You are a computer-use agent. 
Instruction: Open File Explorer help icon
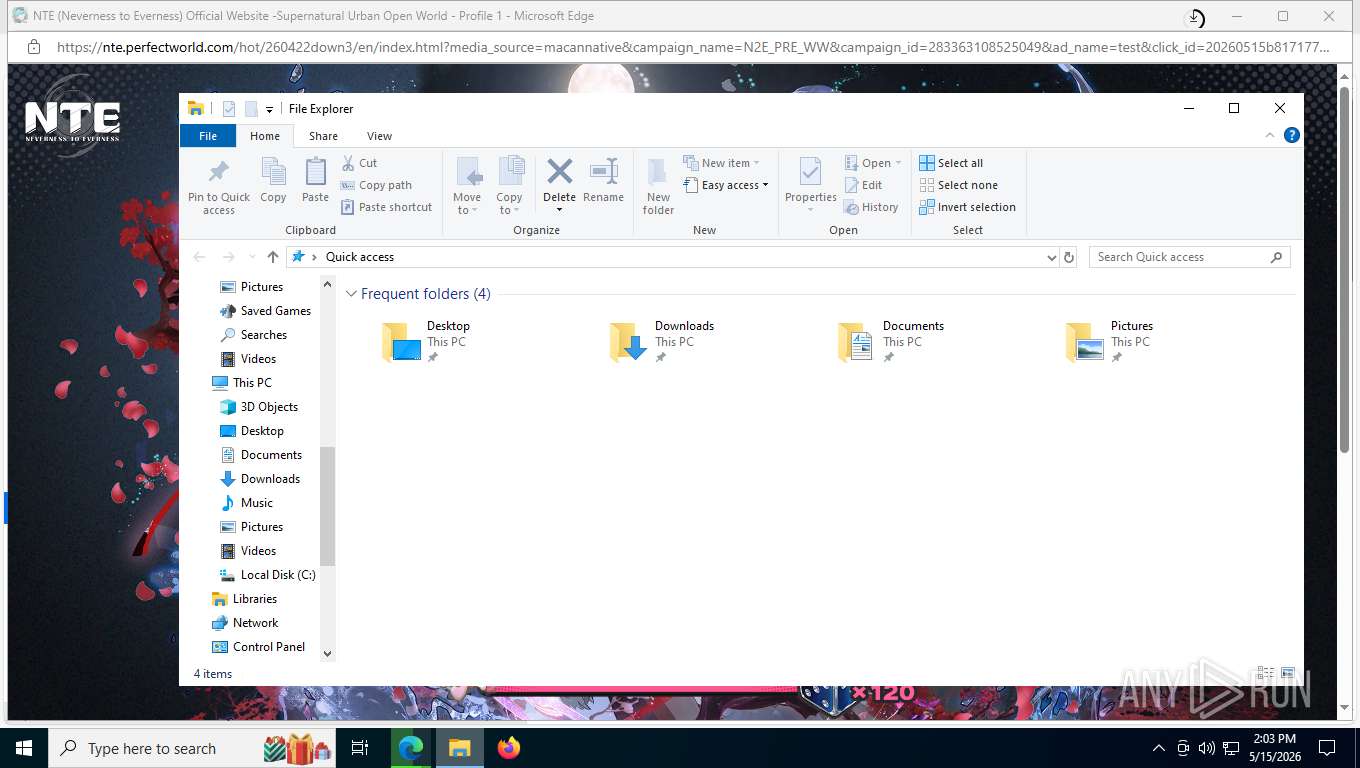pyautogui.click(x=1292, y=135)
